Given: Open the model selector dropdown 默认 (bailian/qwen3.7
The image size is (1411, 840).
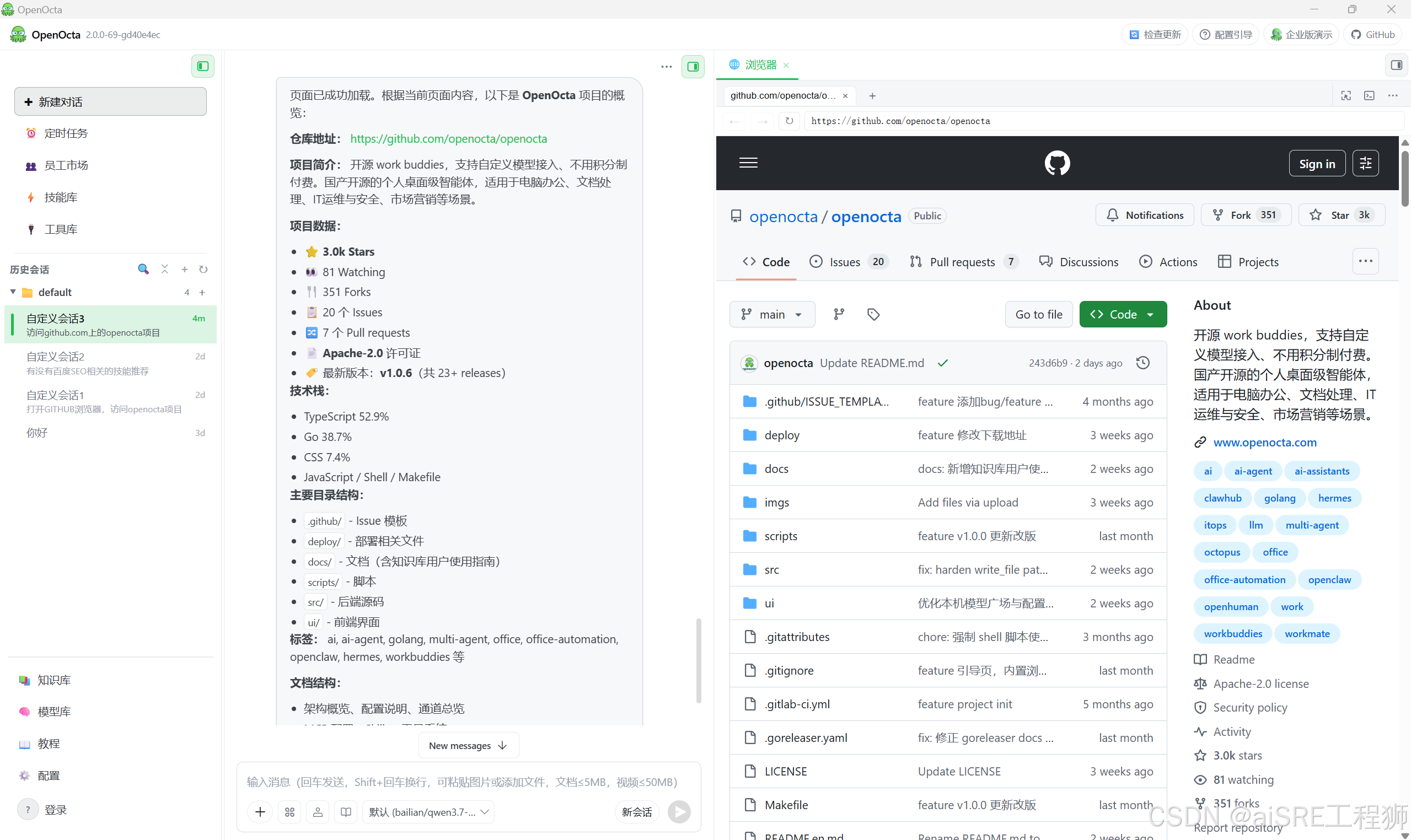Looking at the screenshot, I should 428,812.
